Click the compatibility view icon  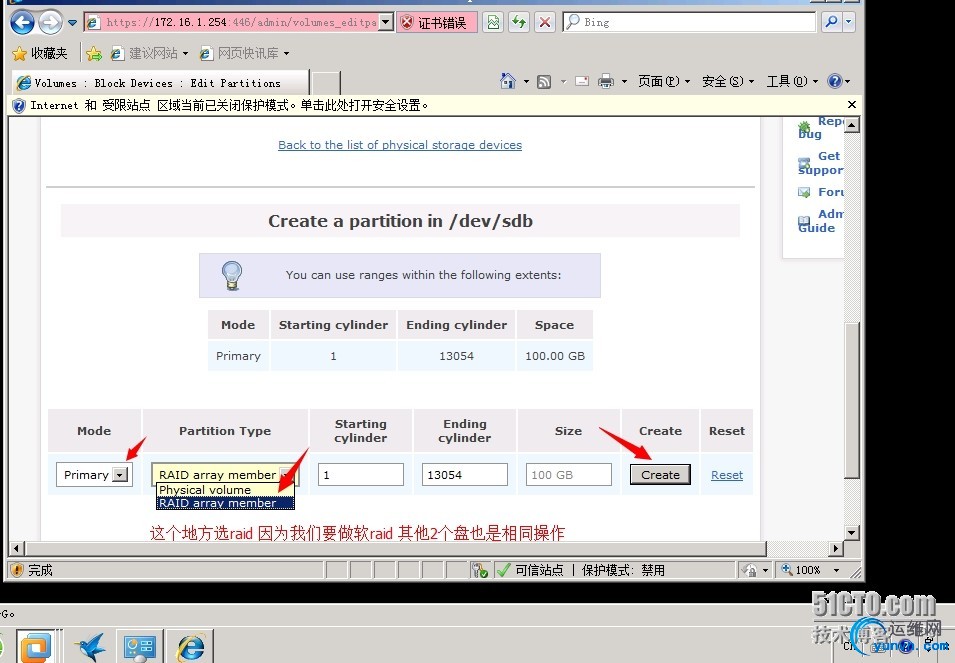493,23
